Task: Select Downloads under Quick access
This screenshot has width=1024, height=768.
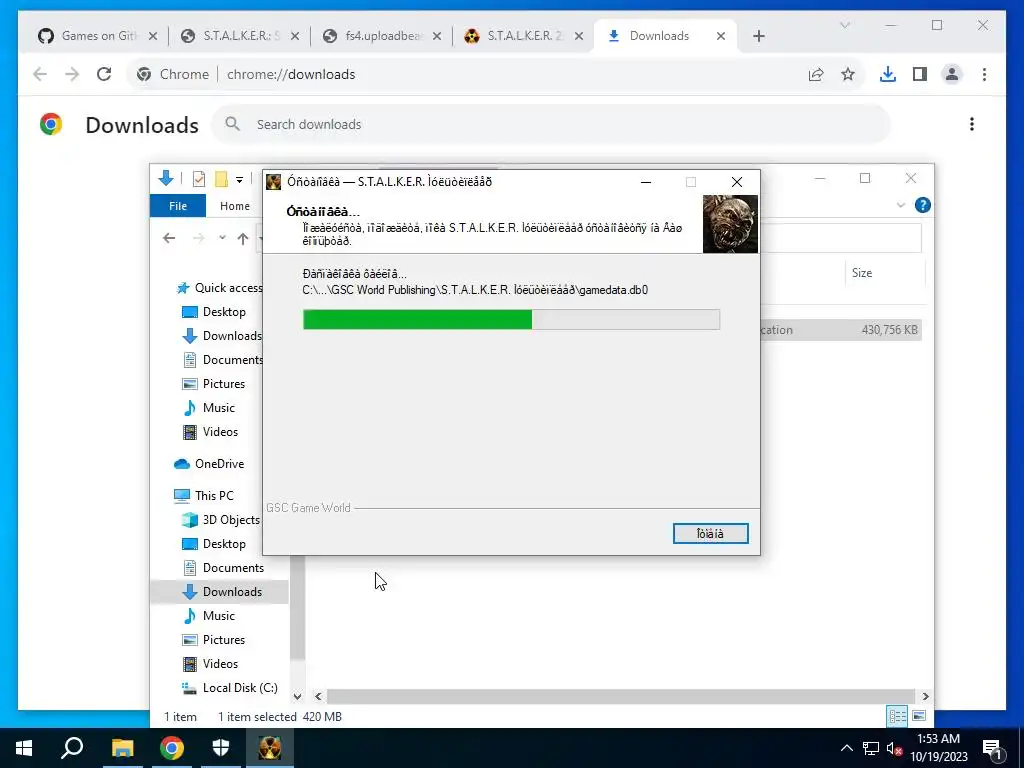Action: coord(232,336)
